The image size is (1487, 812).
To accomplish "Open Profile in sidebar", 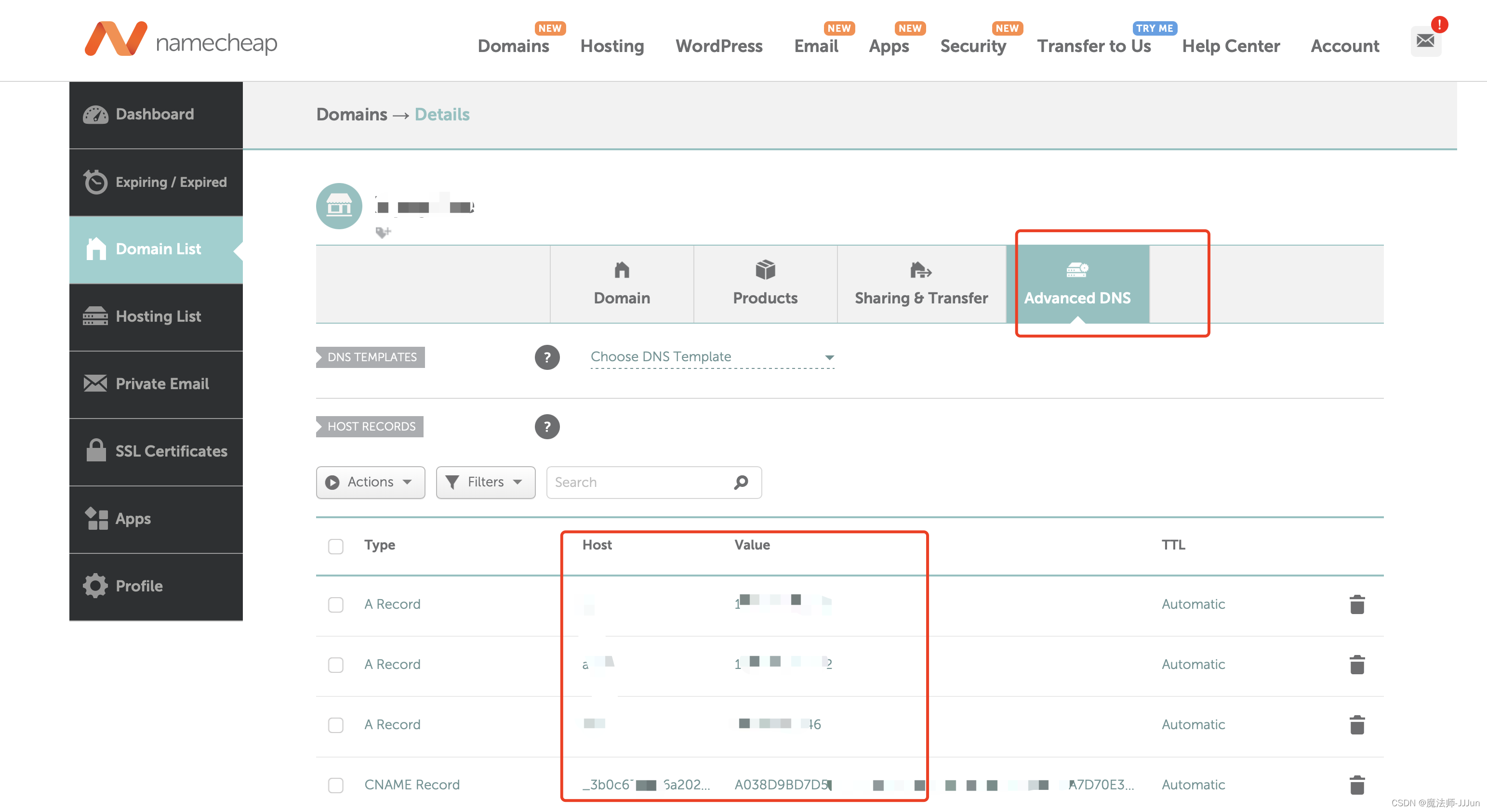I will point(156,586).
